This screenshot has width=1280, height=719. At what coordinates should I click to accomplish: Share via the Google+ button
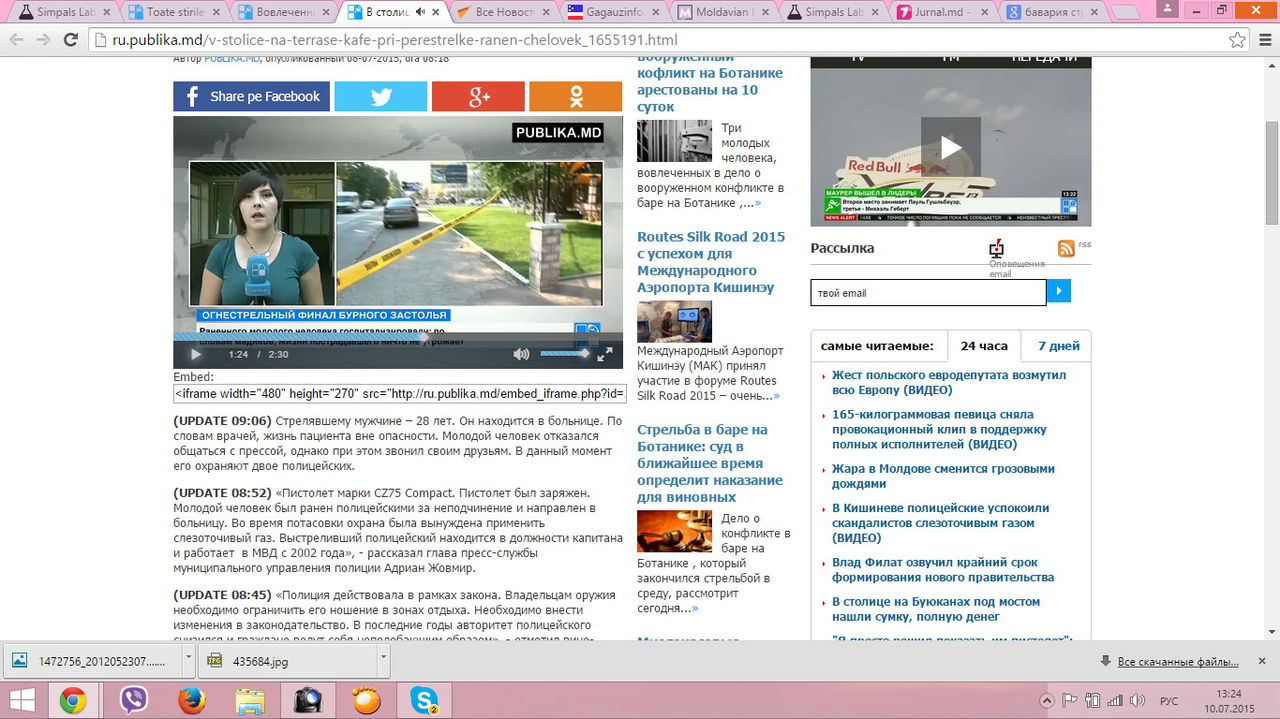478,96
